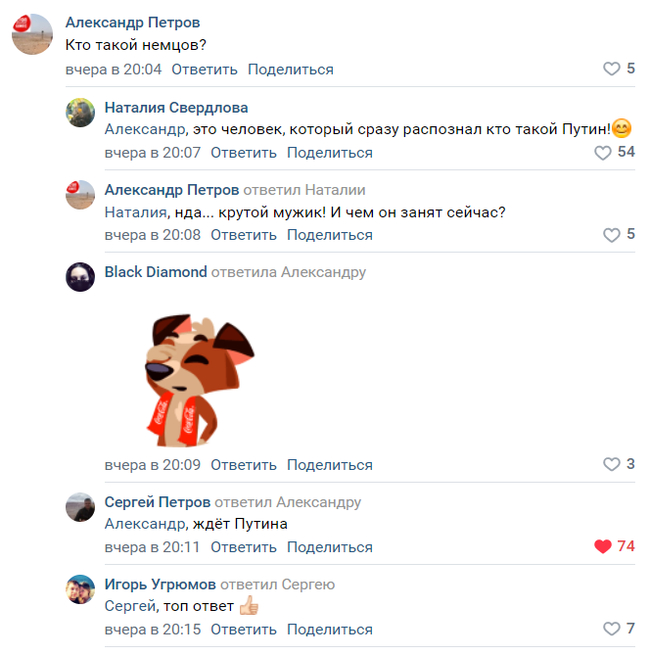This screenshot has width=650, height=655.
Task: Open Black Diamond's avatar picture
Action: pyautogui.click(x=80, y=277)
